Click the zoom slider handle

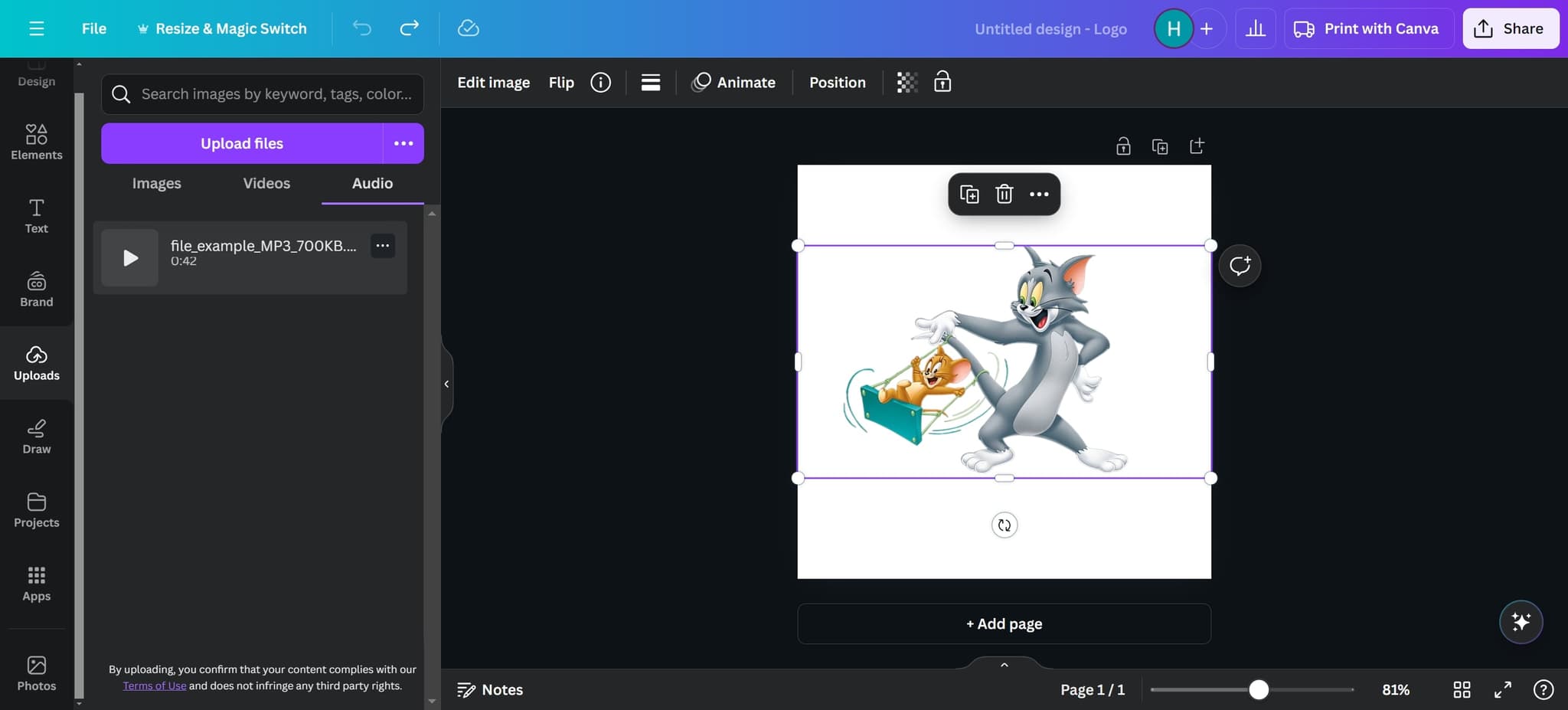1258,689
